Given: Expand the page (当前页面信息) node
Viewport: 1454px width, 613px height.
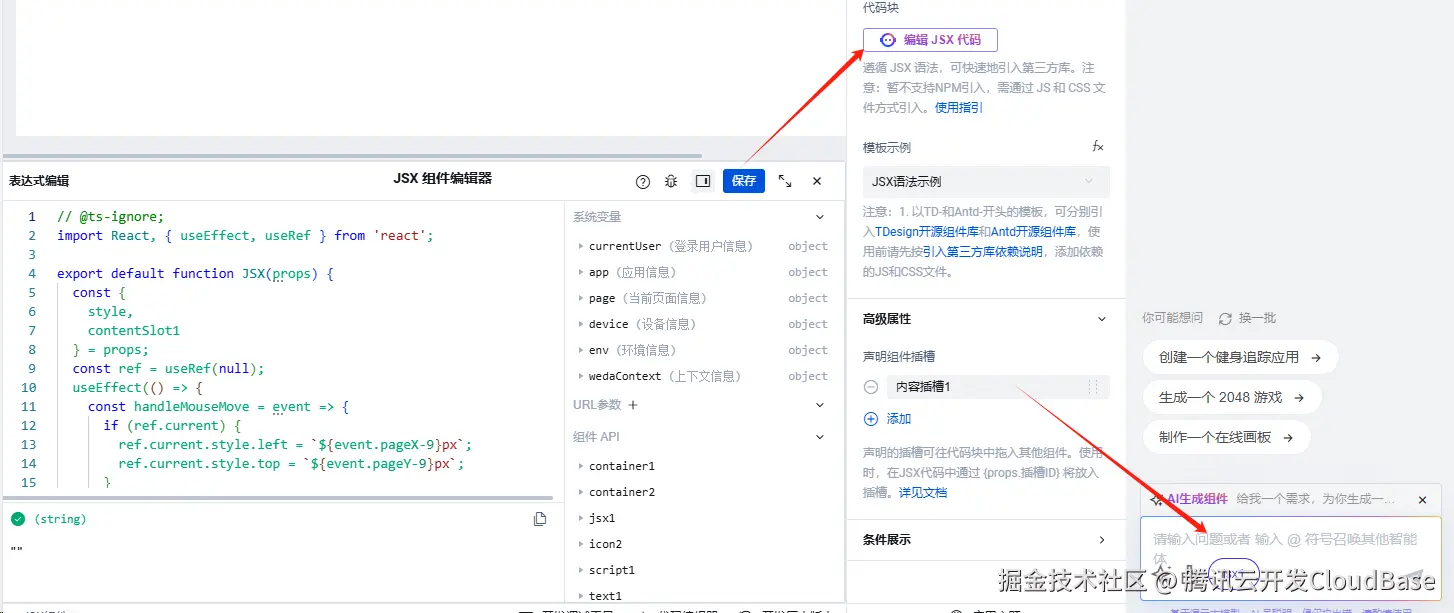Looking at the screenshot, I should pyautogui.click(x=581, y=298).
